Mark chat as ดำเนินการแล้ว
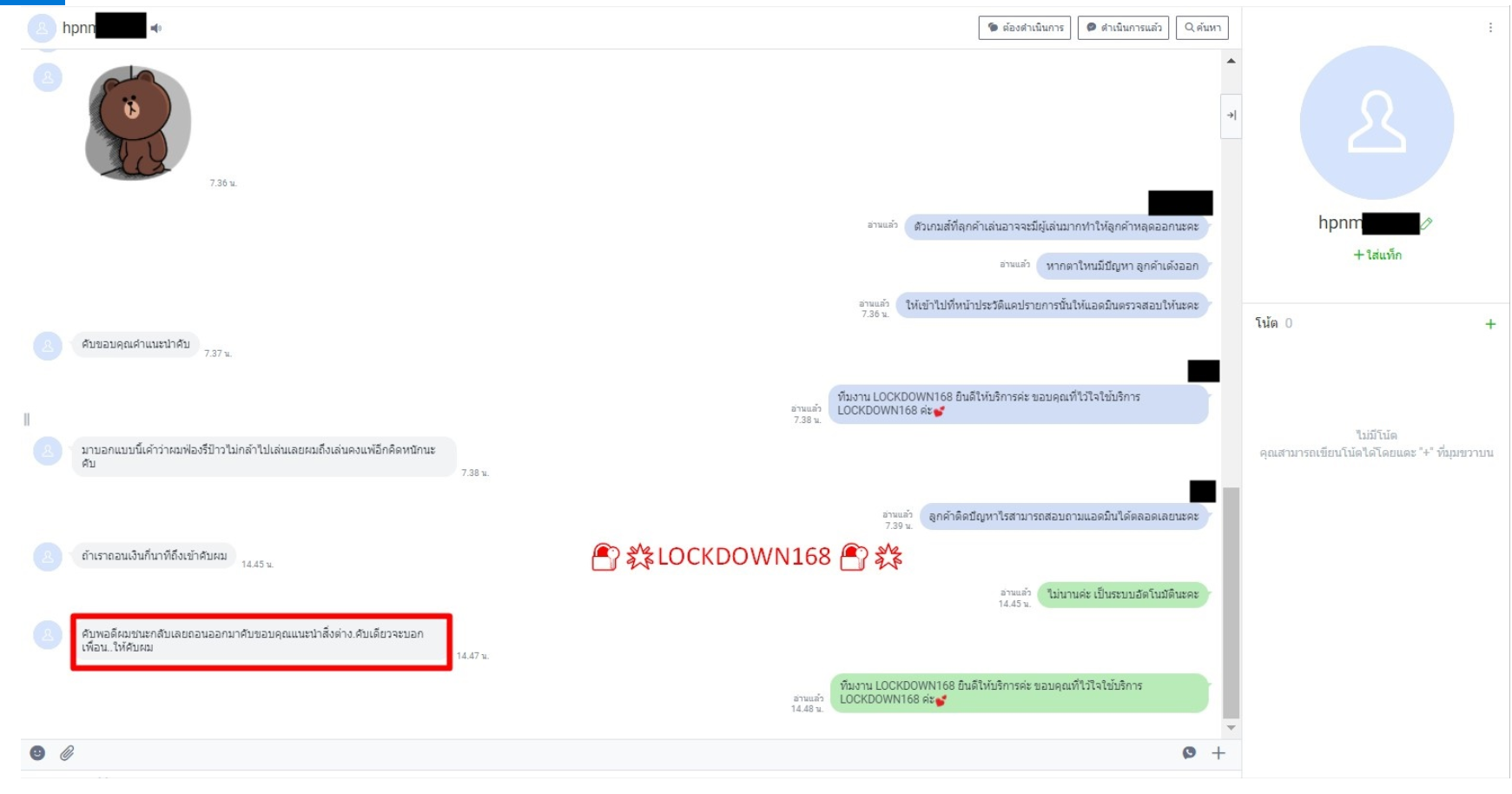Image resolution: width=1512 pixels, height=794 pixels. (x=1123, y=28)
